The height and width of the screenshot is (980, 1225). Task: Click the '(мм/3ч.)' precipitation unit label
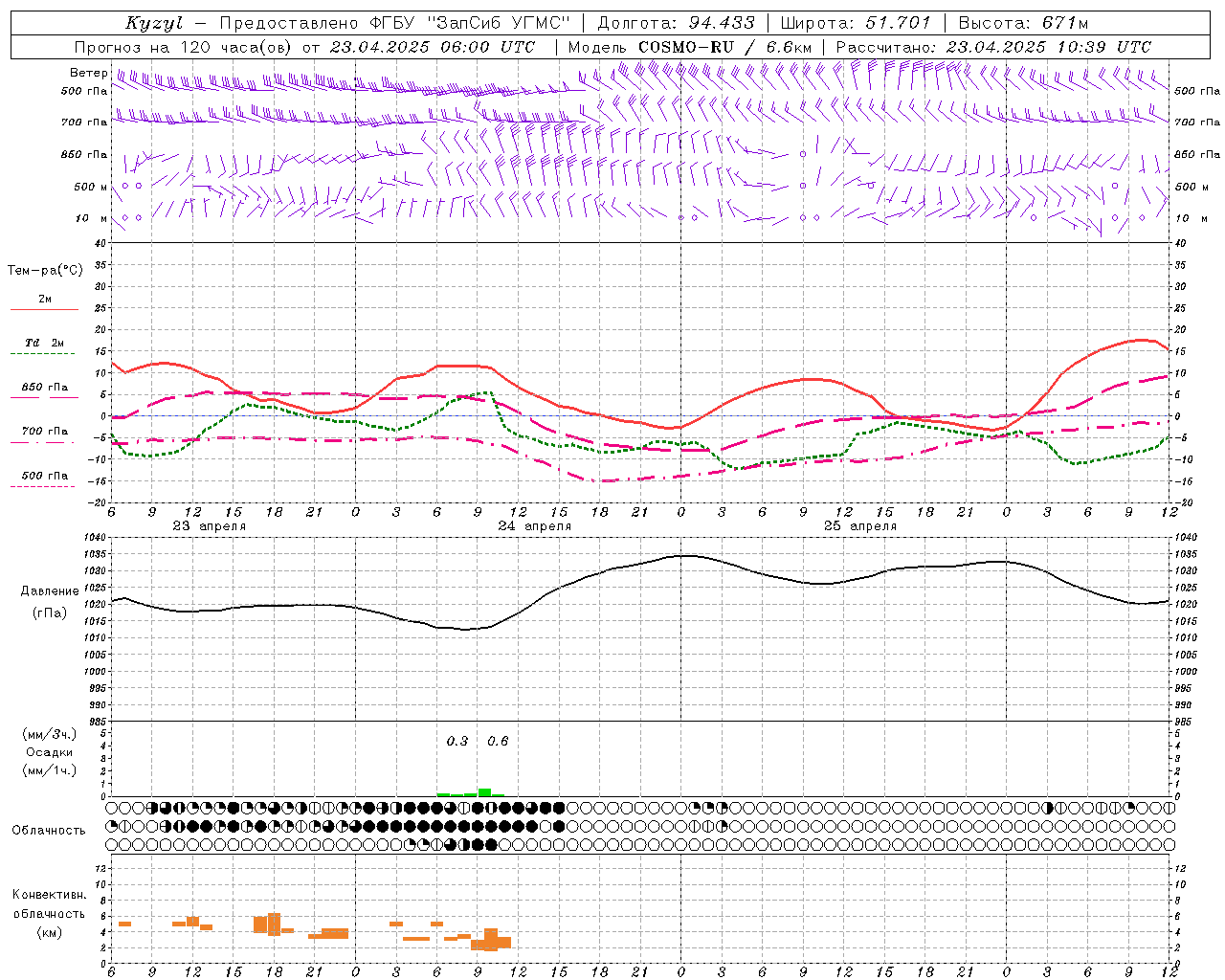tap(50, 734)
